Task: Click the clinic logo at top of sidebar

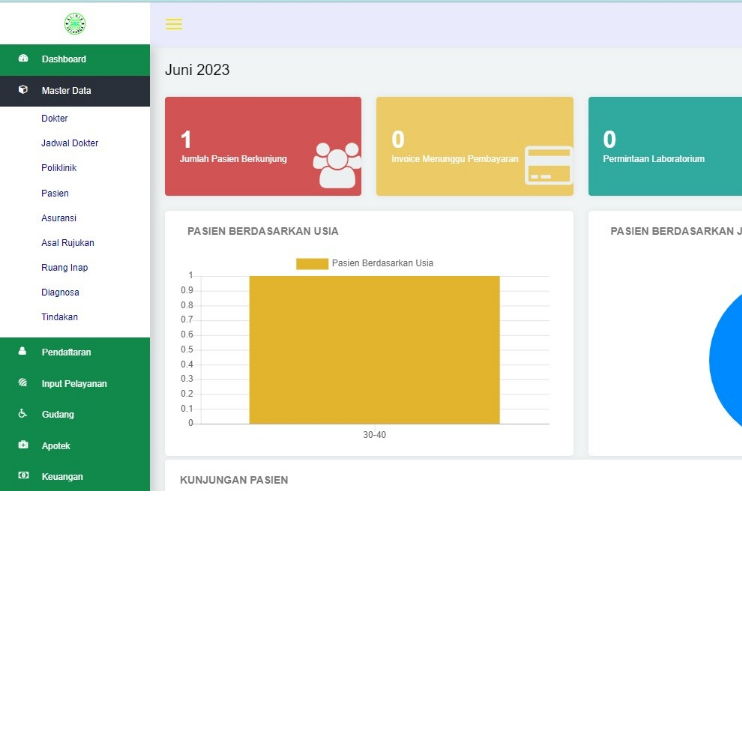Action: tap(75, 23)
